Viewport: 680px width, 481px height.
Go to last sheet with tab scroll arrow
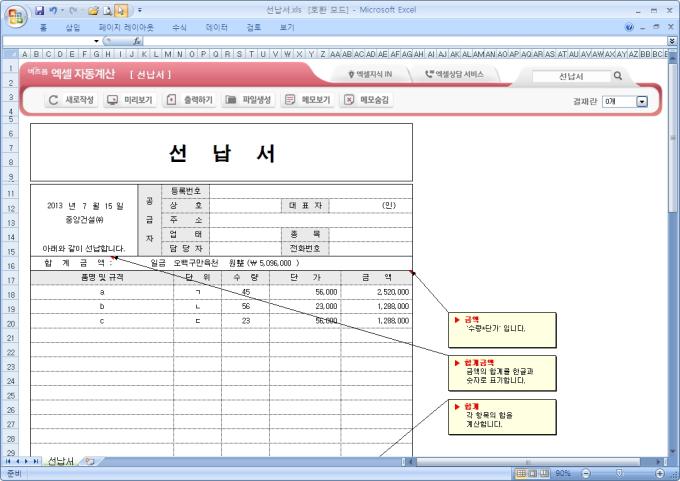click(36, 461)
